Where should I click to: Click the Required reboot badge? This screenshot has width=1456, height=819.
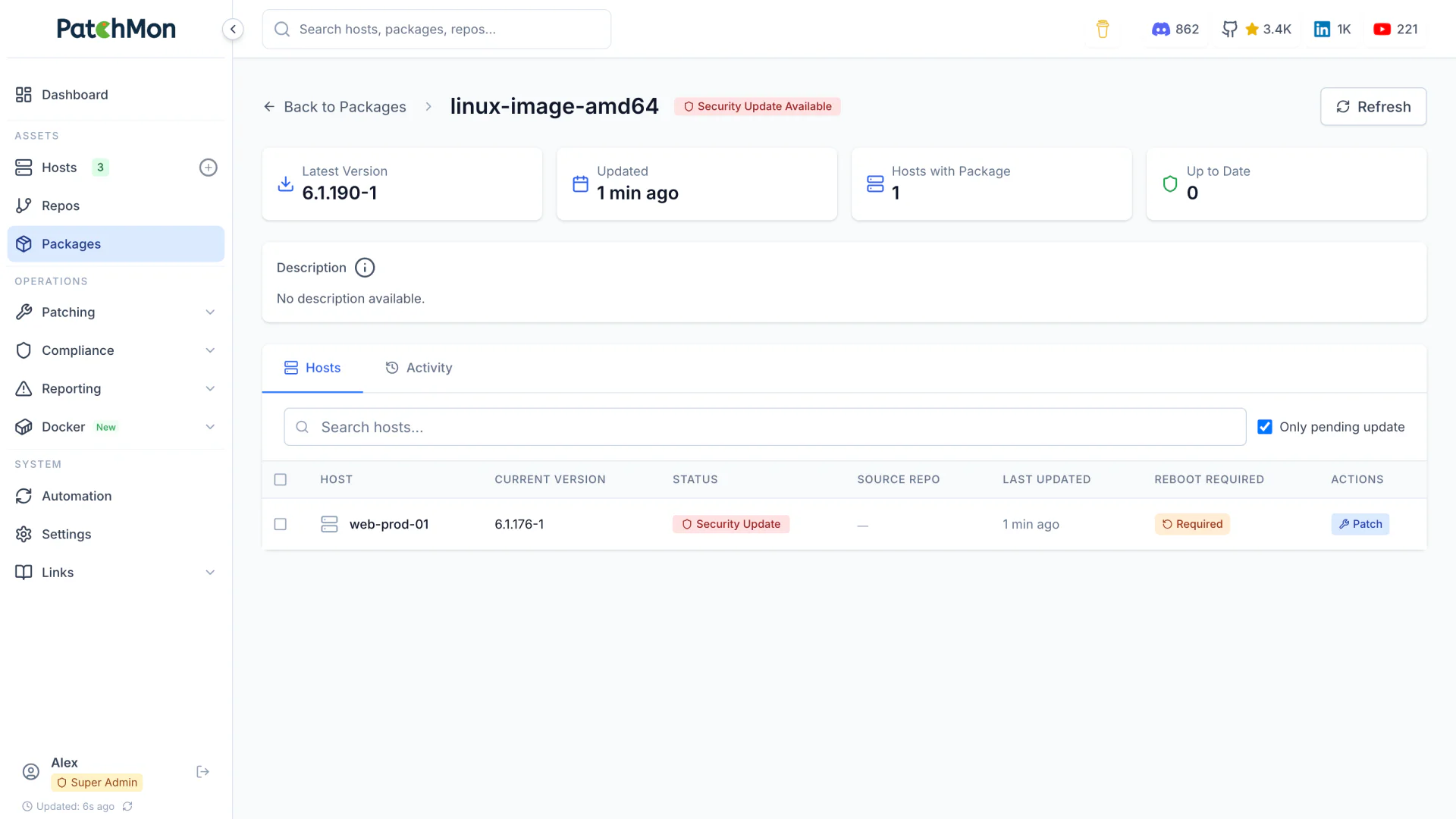pyautogui.click(x=1192, y=524)
